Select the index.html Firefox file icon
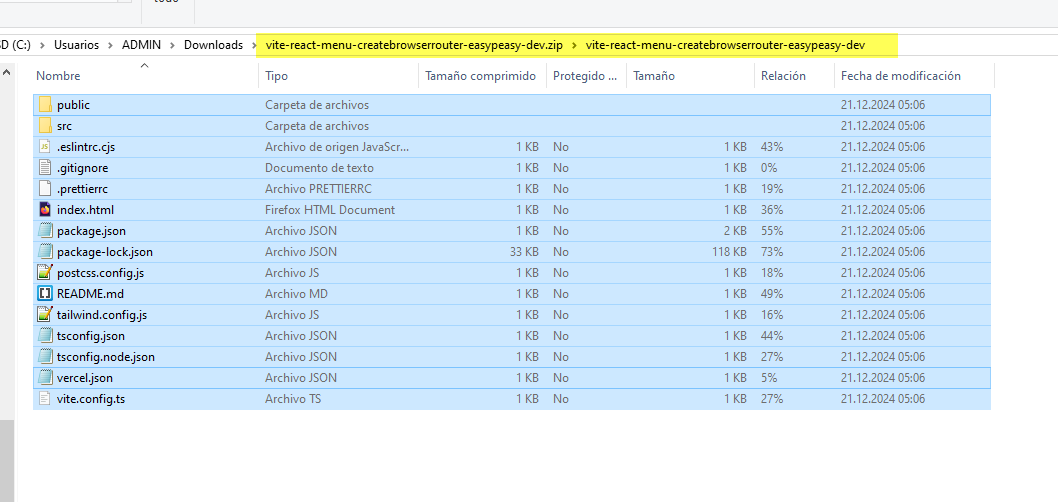The width and height of the screenshot is (1058, 502). coord(45,210)
